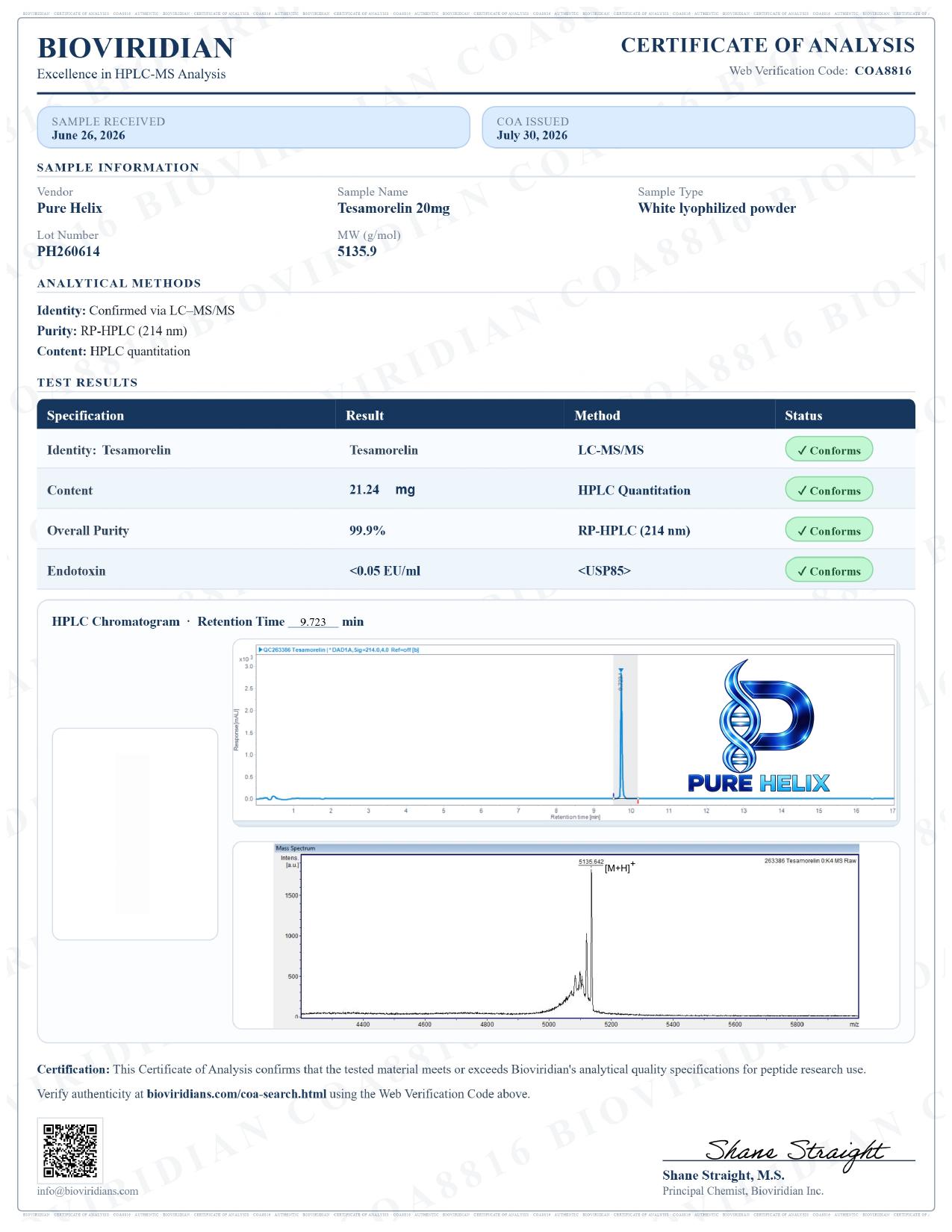Click the purity result 99.9%

click(x=367, y=531)
